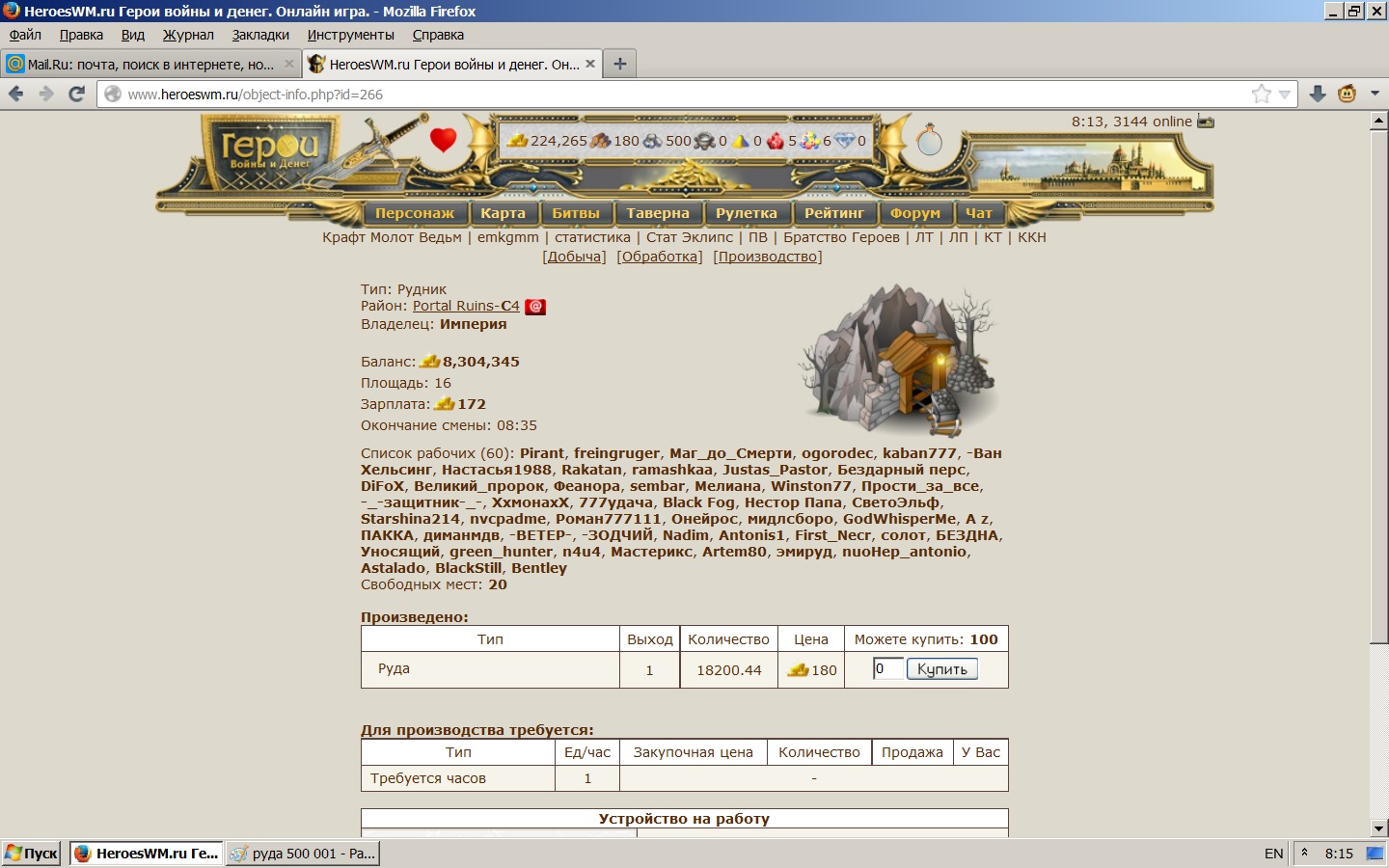
Task: Open worker Pirant's profile
Action: [542, 453]
